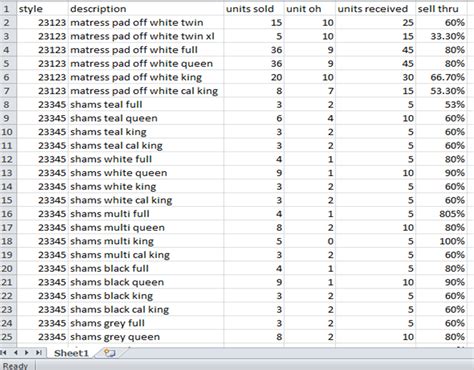Click the next sheet navigation arrow
This screenshot has width=474, height=370.
tap(27, 353)
